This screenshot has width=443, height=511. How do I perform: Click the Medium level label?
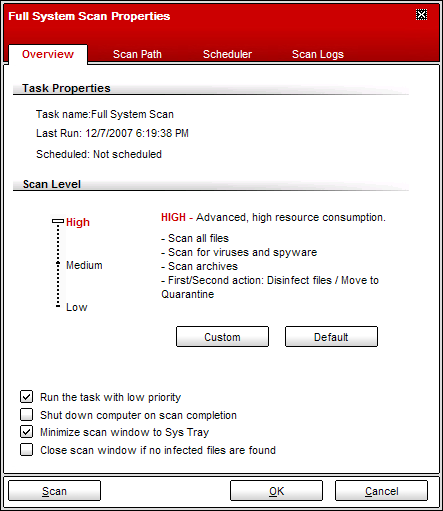[84, 265]
